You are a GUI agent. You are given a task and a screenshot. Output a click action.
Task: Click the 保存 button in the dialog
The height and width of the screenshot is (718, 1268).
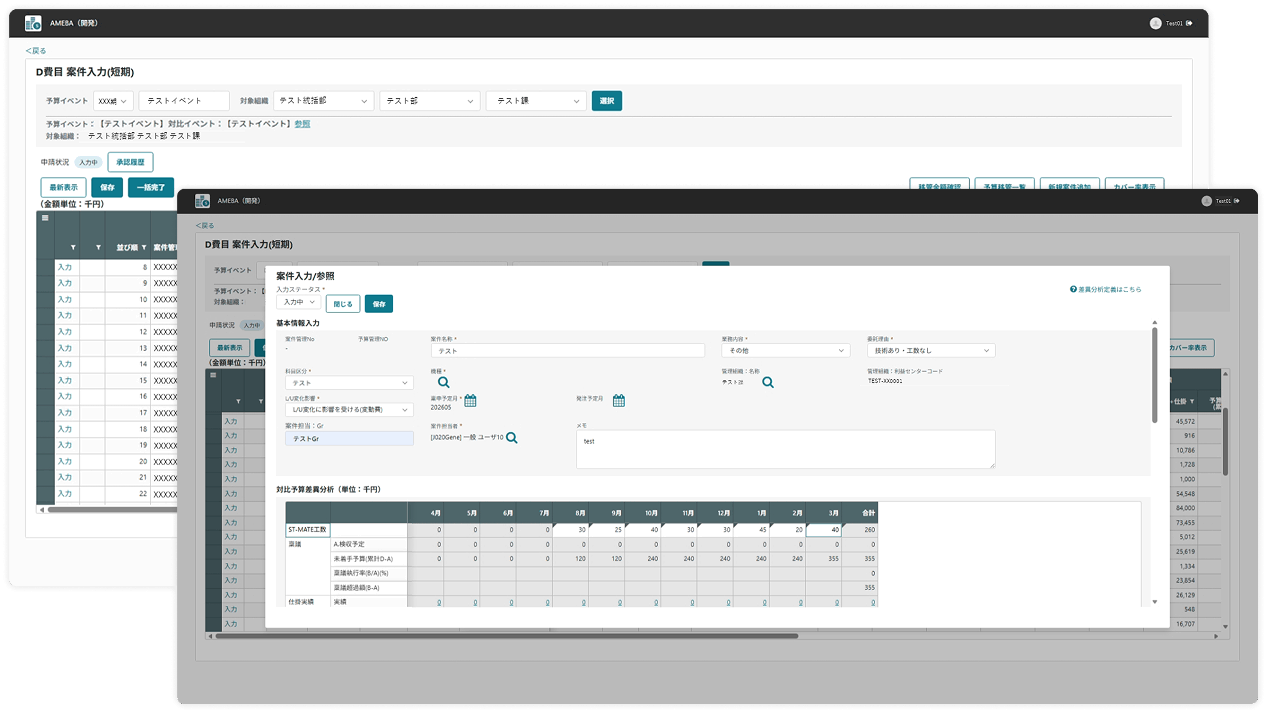pos(379,303)
